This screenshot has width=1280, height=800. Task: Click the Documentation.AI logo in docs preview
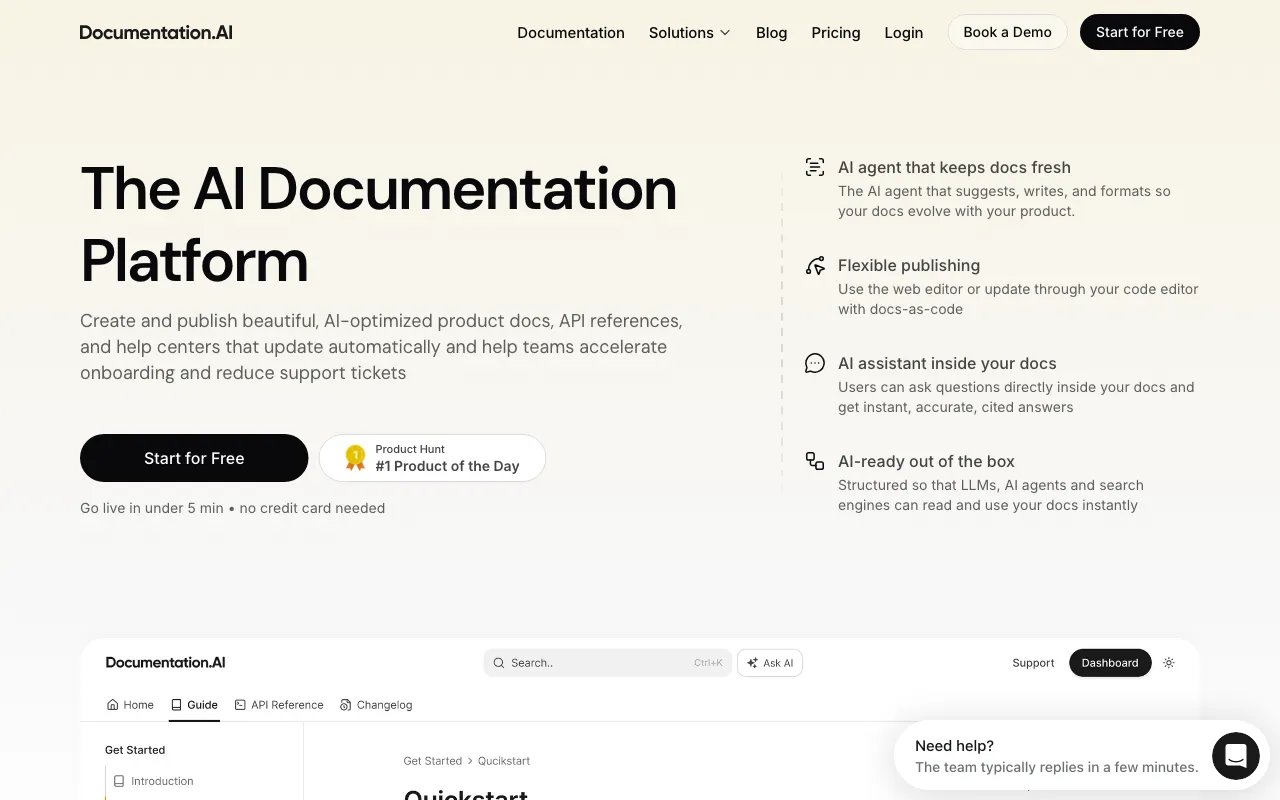pos(165,663)
